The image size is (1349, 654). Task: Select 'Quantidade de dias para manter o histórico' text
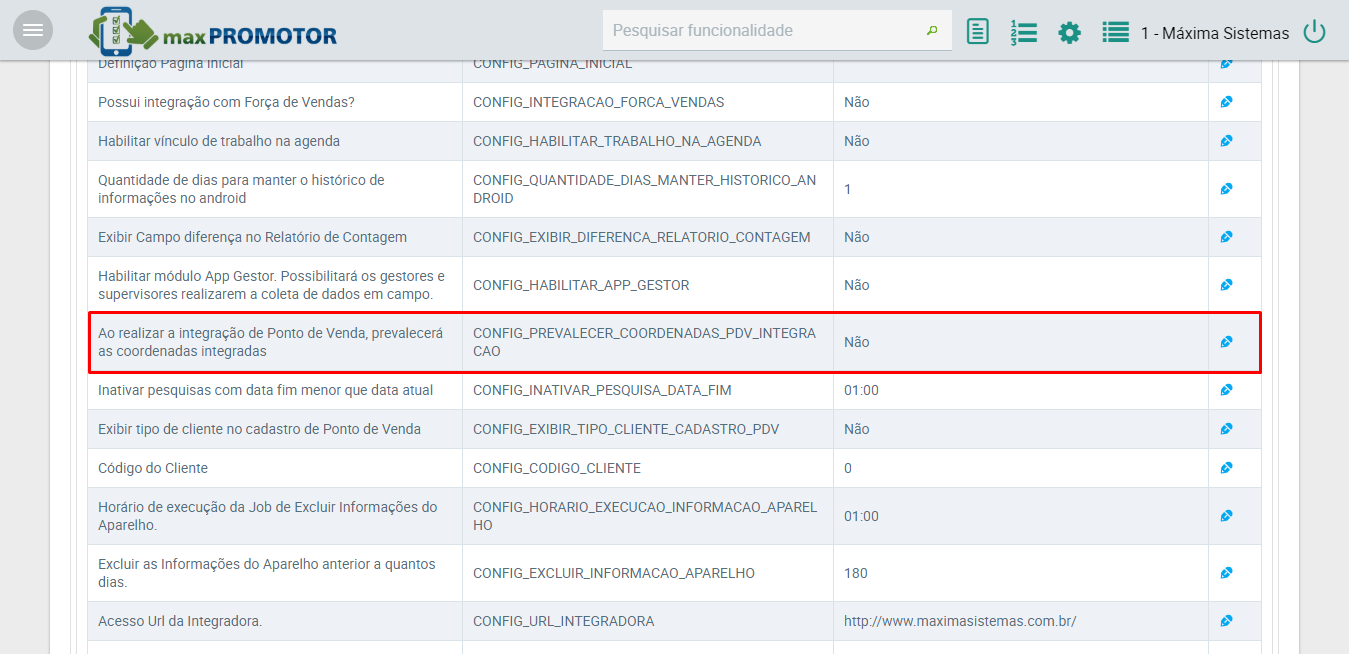[x=241, y=189]
